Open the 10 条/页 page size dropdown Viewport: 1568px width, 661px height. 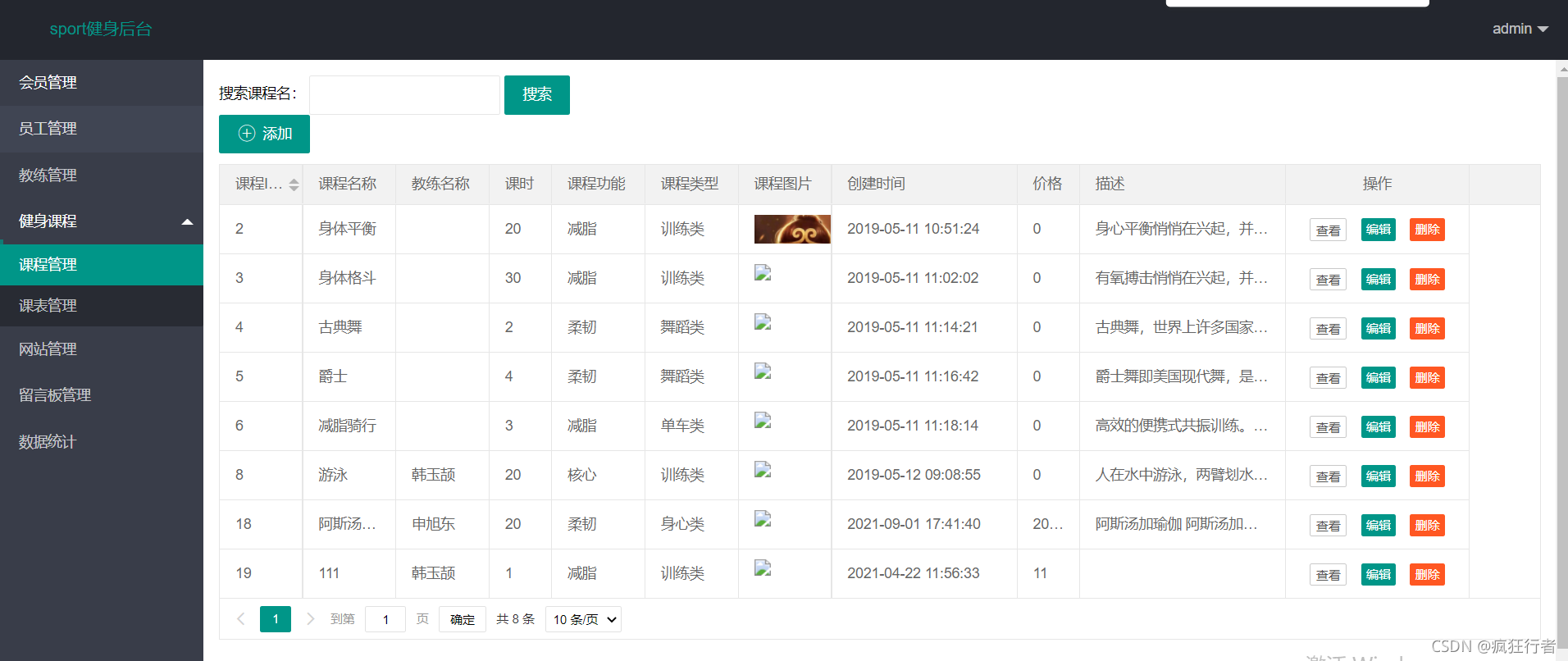[x=583, y=619]
